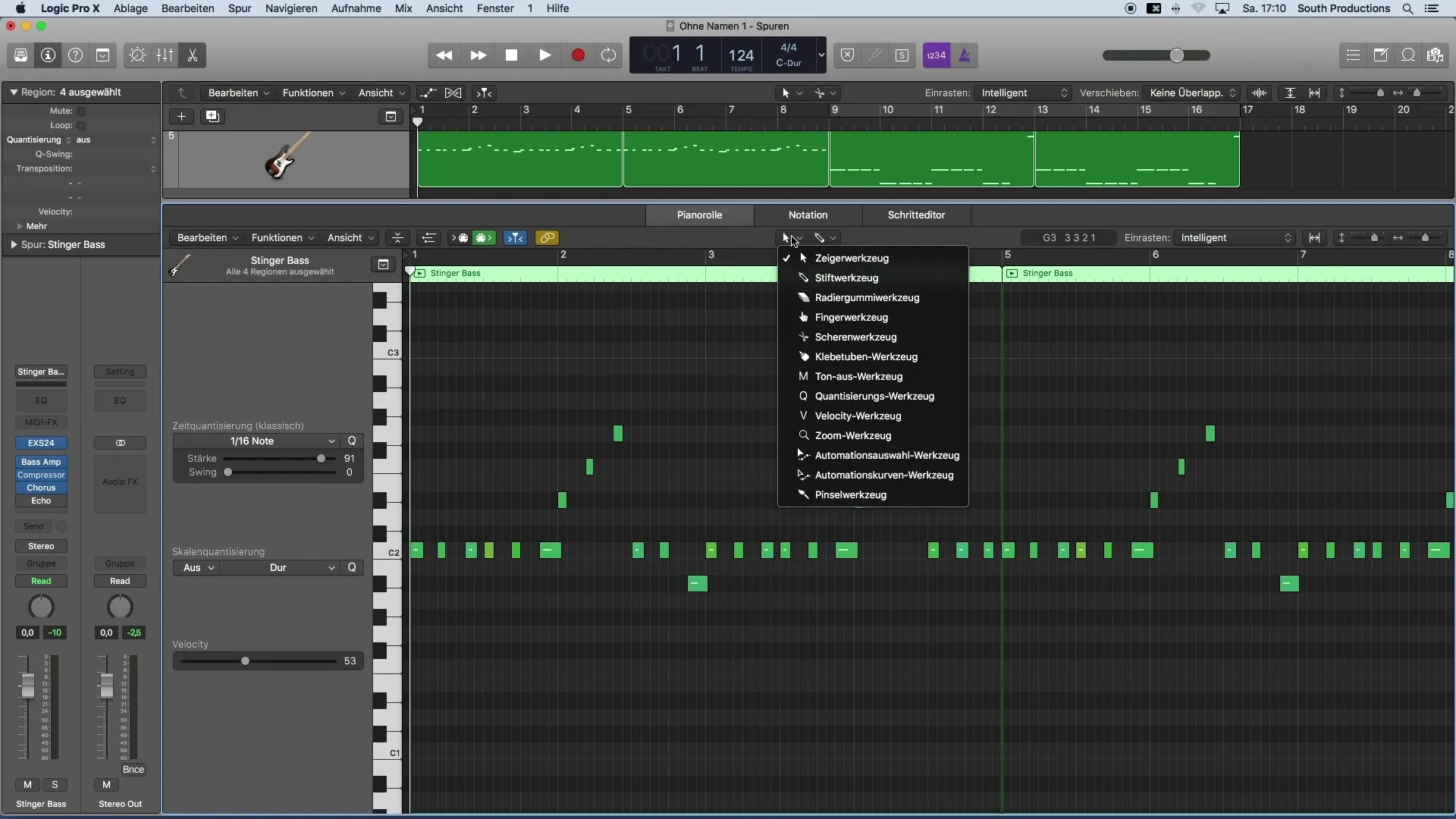Toggle the blue Catch button in piano roll
Viewport: 1456px width, 819px height.
coord(515,238)
